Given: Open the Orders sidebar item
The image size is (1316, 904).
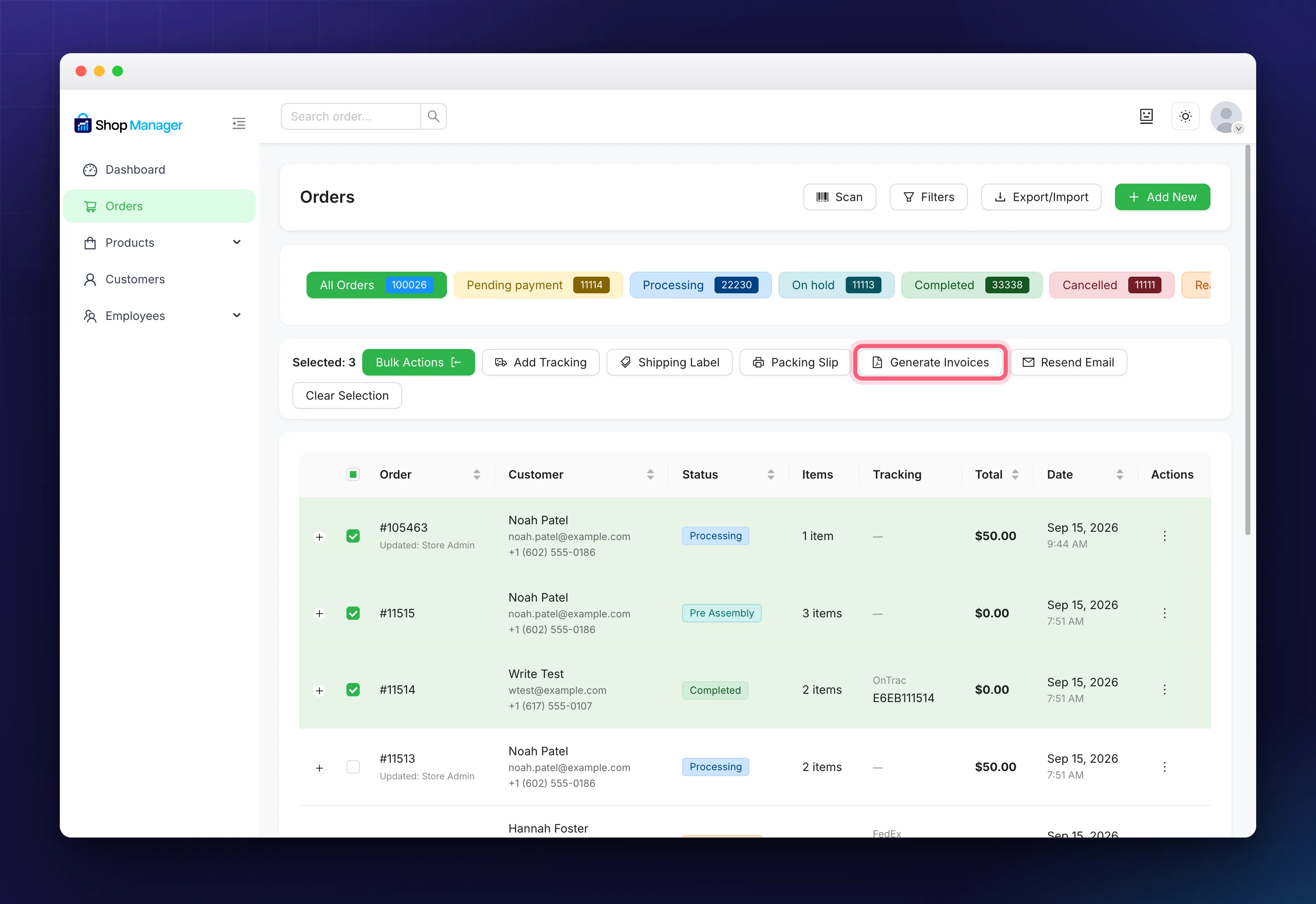Looking at the screenshot, I should tap(159, 206).
